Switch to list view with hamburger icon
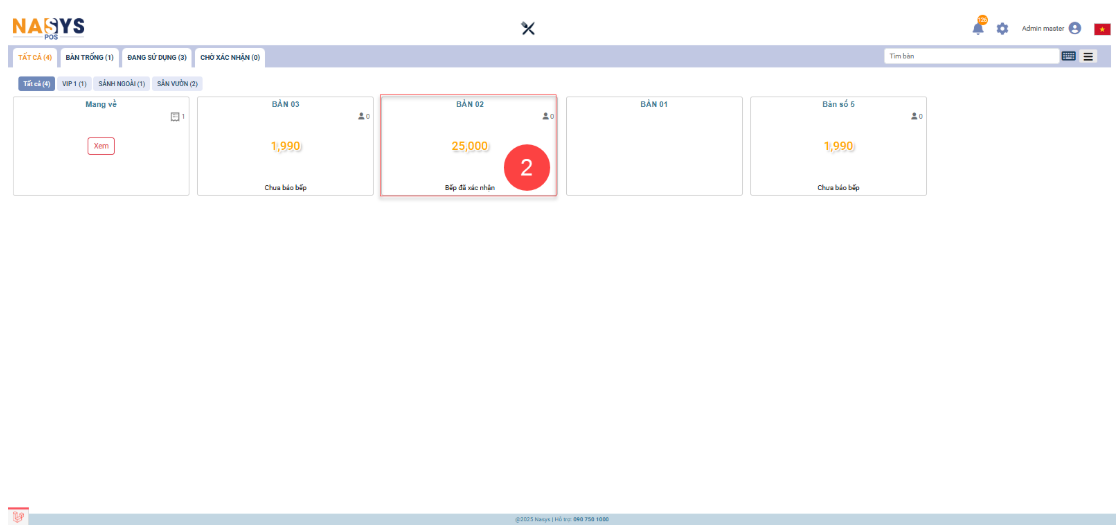The width and height of the screenshot is (1118, 527). click(x=1088, y=56)
